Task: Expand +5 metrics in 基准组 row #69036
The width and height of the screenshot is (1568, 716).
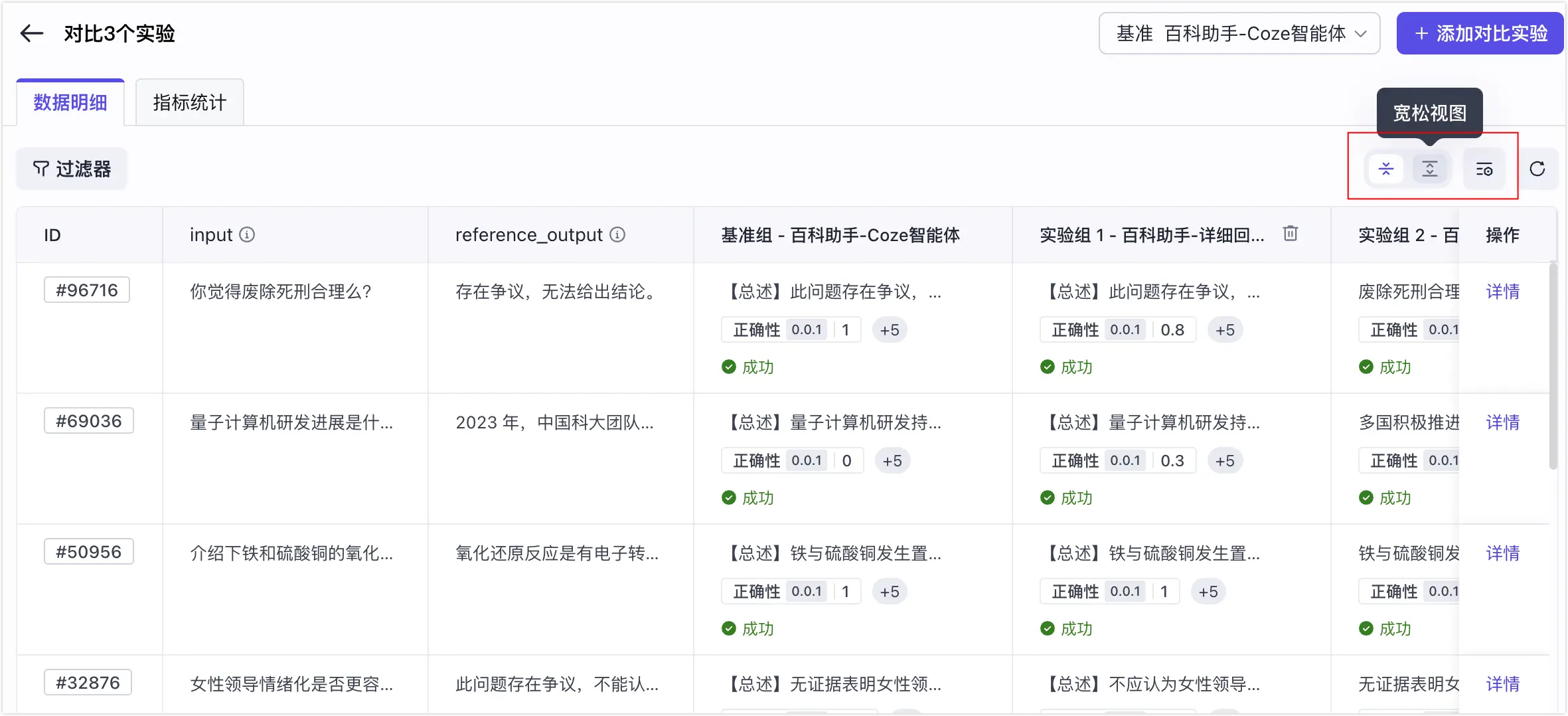Action: tap(892, 460)
